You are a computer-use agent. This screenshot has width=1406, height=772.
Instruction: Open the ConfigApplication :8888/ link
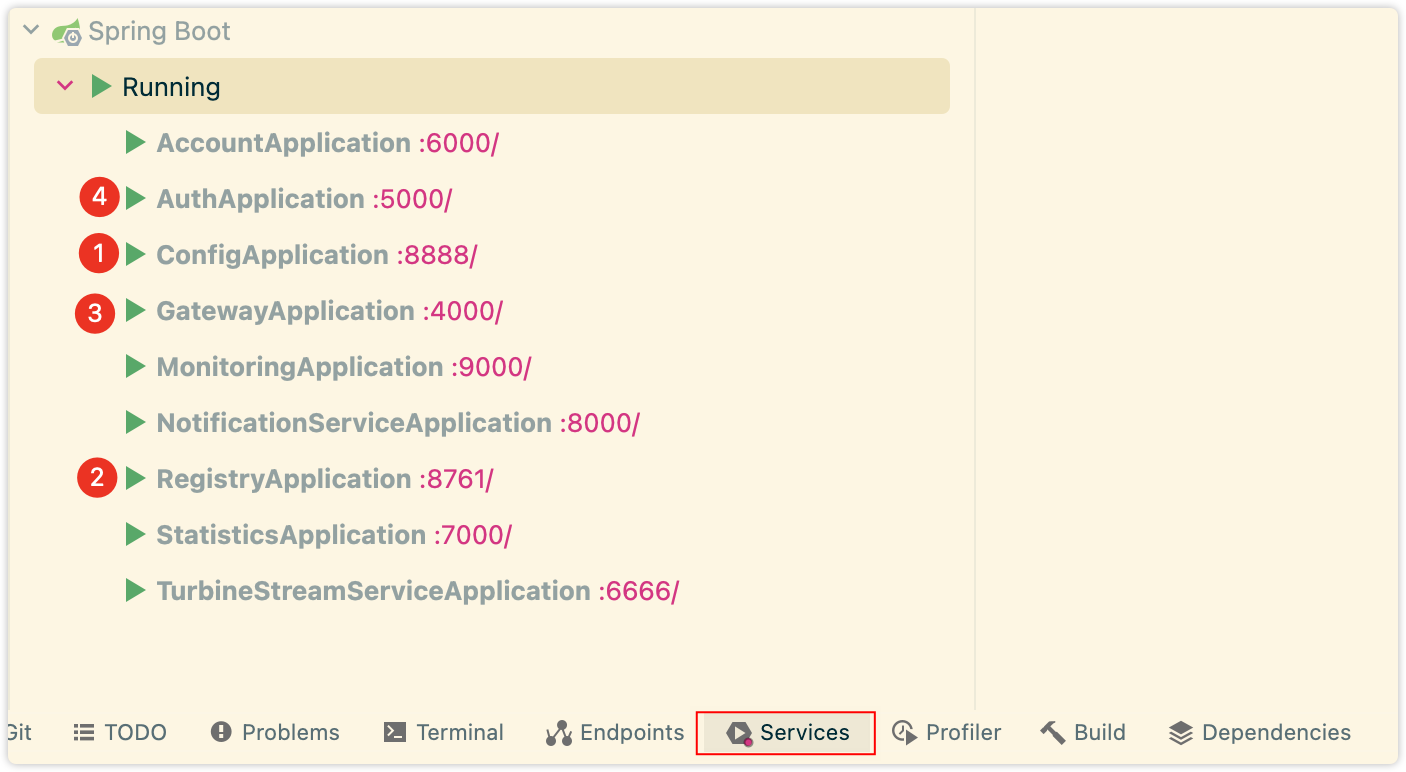[x=437, y=255]
